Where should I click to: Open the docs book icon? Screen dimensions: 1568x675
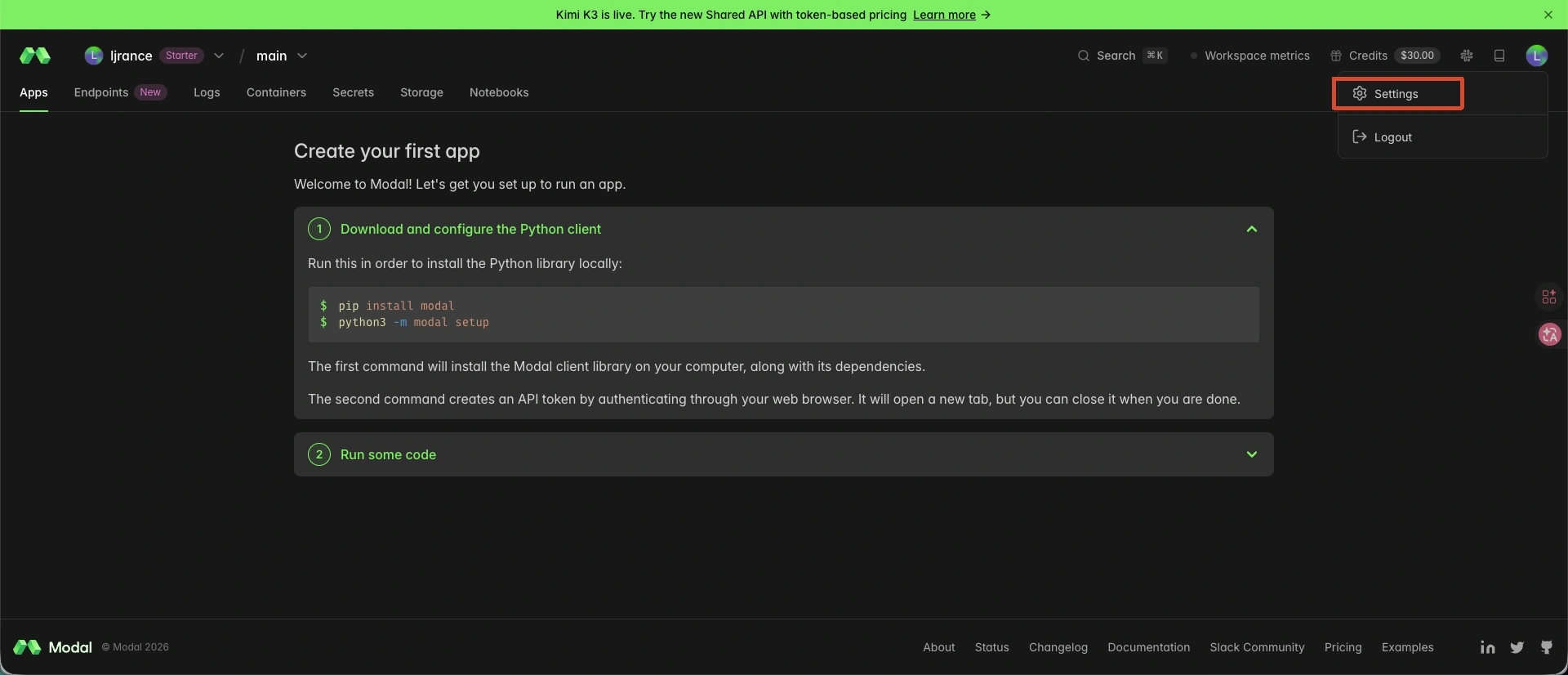[1499, 56]
